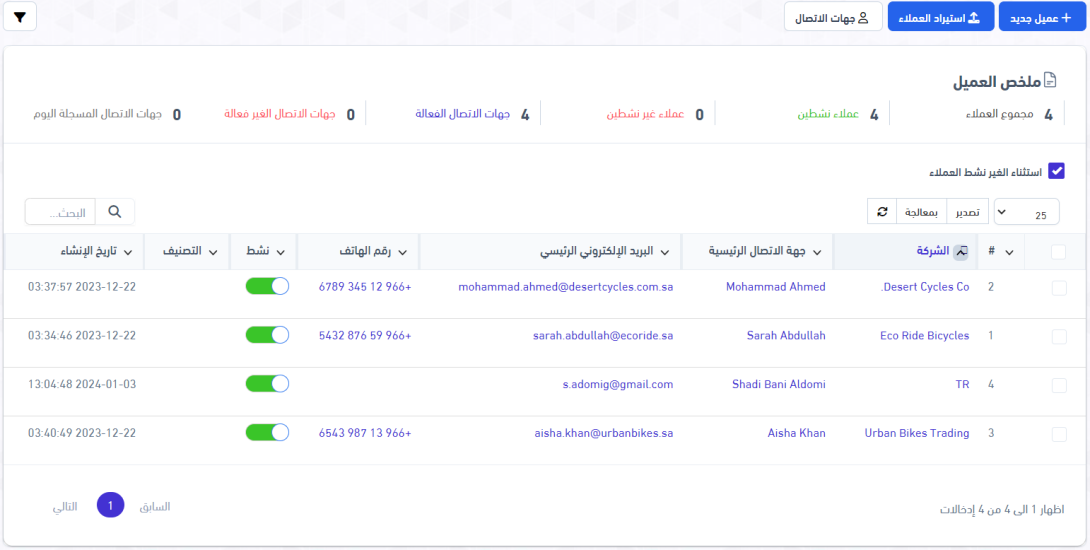Select the Eco Ride Bicycles row checkbox
The width and height of the screenshot is (1090, 550).
point(1059,337)
